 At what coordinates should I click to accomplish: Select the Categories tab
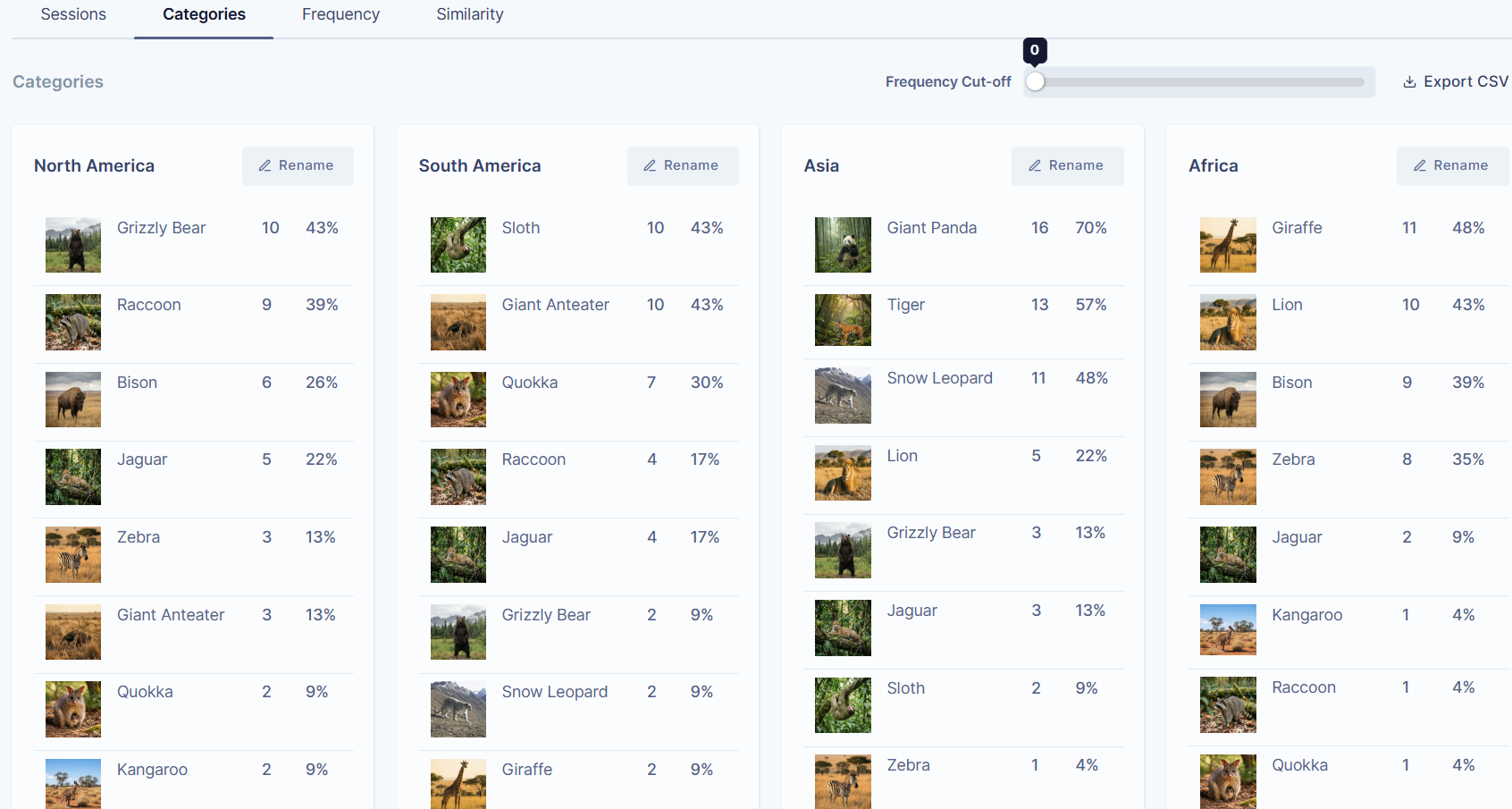(x=203, y=14)
